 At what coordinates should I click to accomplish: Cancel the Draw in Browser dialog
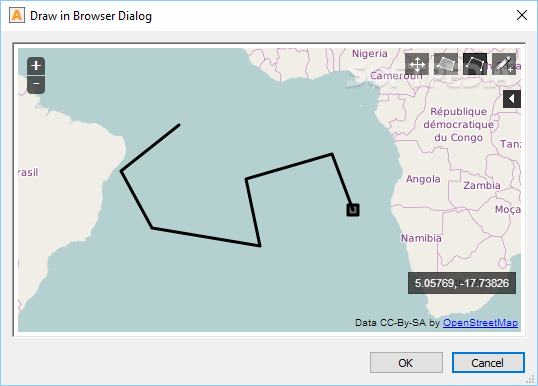[488, 363]
